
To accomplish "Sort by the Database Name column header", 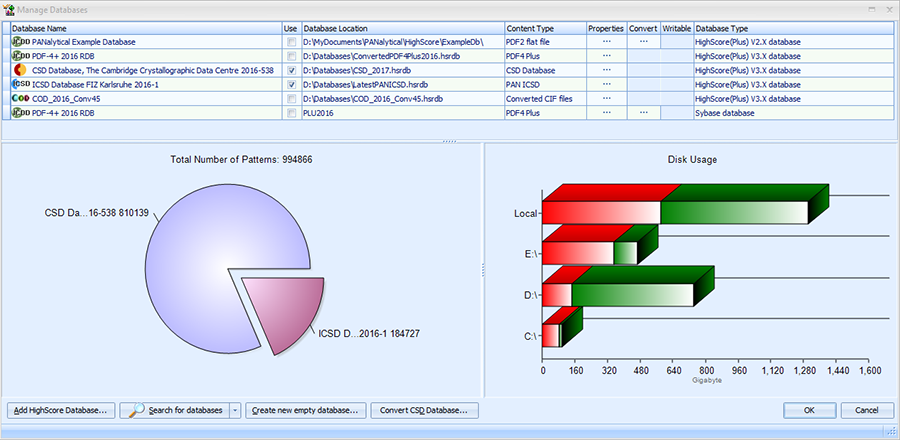I will 145,29.
